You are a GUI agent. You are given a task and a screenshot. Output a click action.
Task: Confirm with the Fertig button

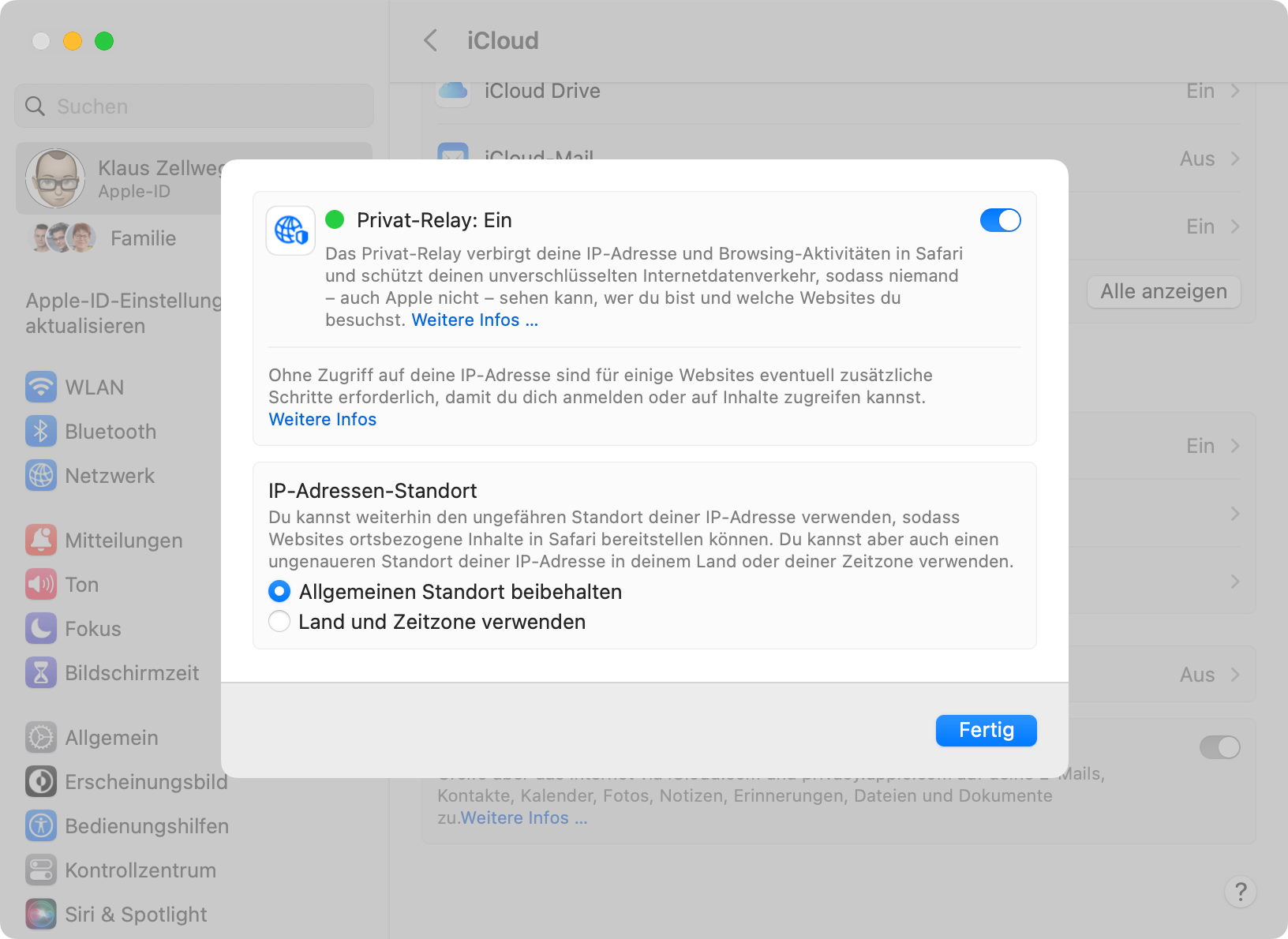click(x=986, y=730)
